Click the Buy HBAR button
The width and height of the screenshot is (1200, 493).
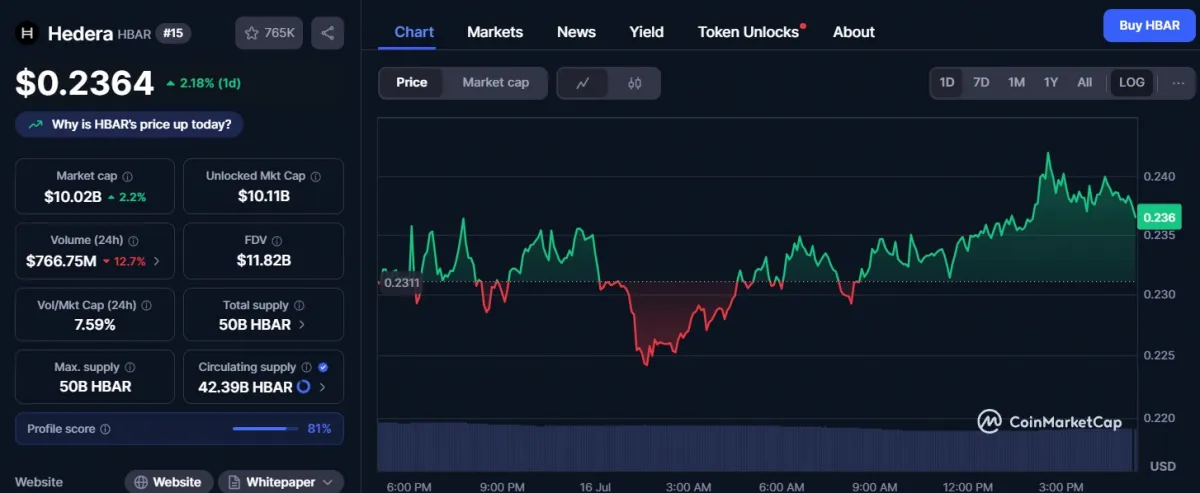coord(1149,26)
